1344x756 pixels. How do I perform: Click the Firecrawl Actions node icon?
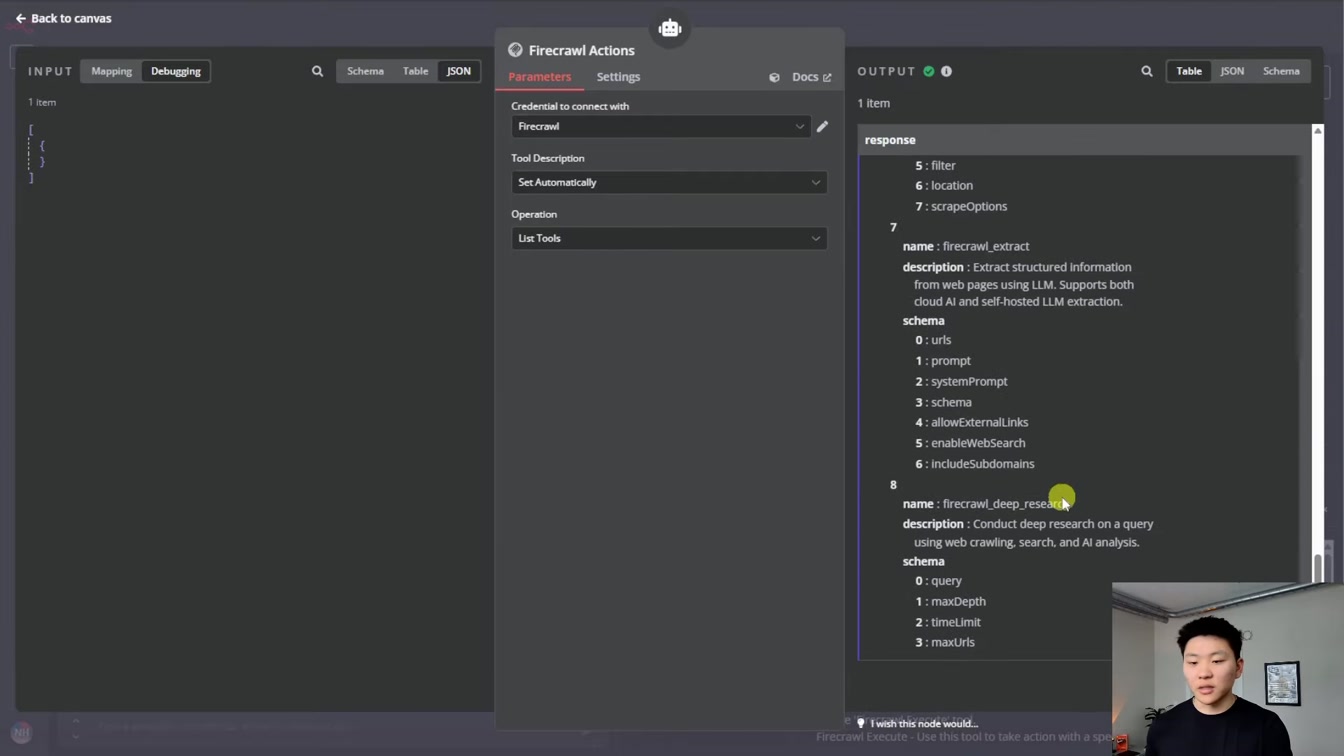pyautogui.click(x=515, y=50)
